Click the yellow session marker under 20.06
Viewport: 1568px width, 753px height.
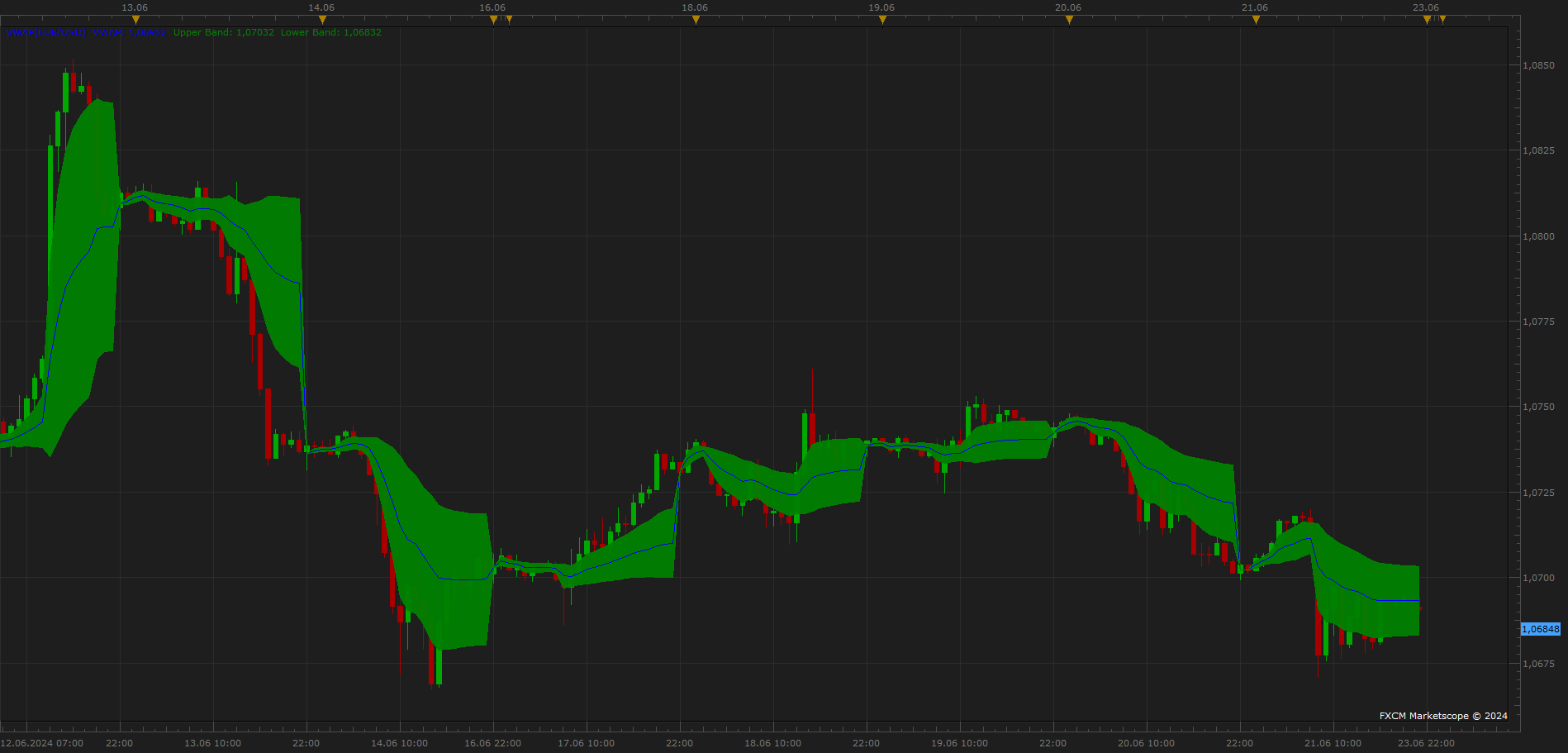1069,20
